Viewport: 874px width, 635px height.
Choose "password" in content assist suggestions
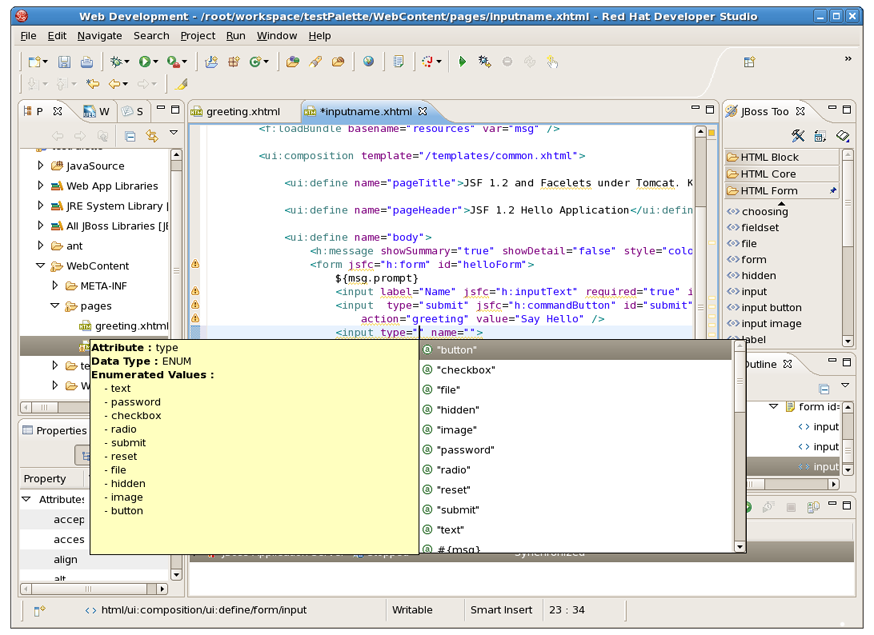[467, 450]
